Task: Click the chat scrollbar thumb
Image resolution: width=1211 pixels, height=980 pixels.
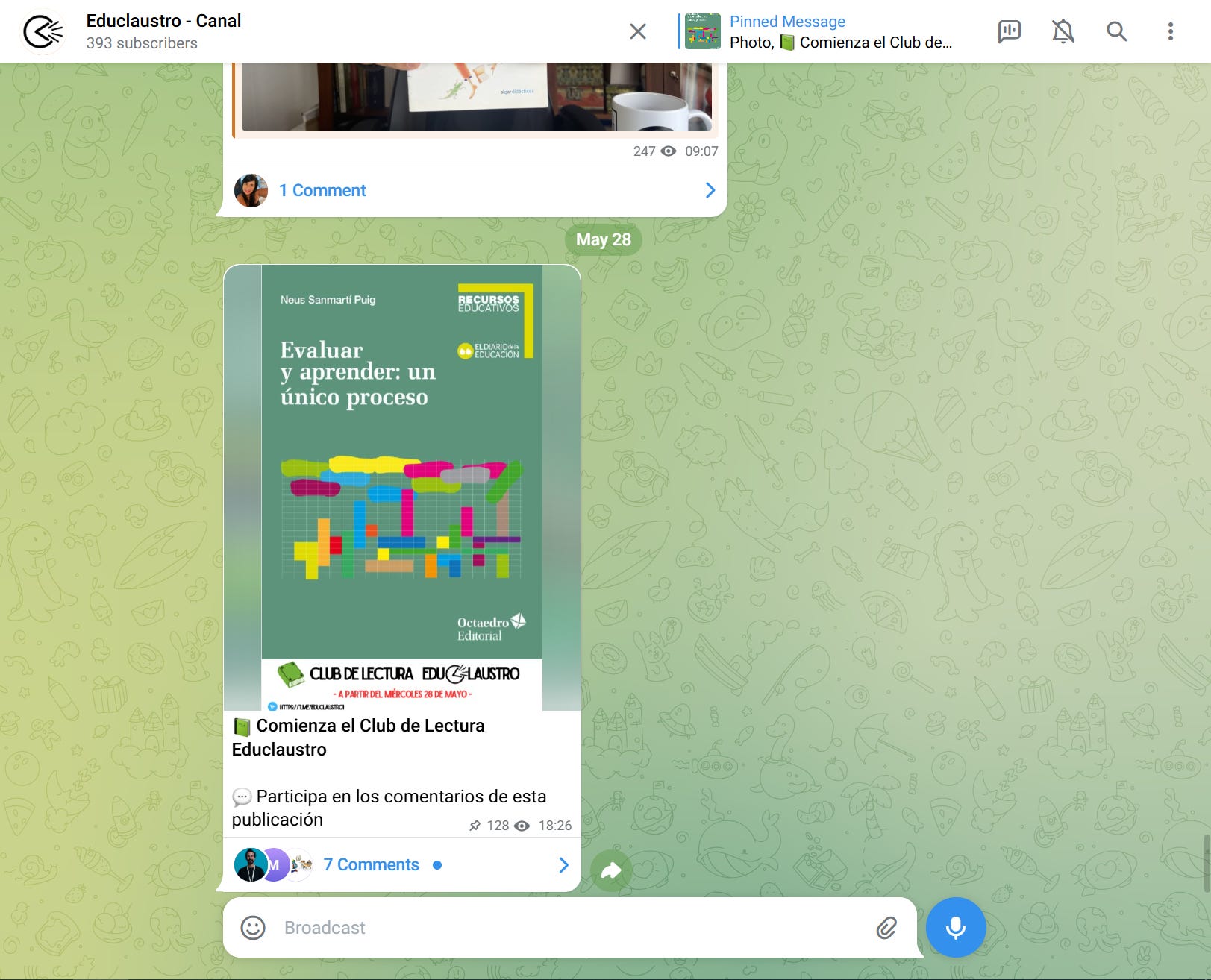Action: (1206, 864)
